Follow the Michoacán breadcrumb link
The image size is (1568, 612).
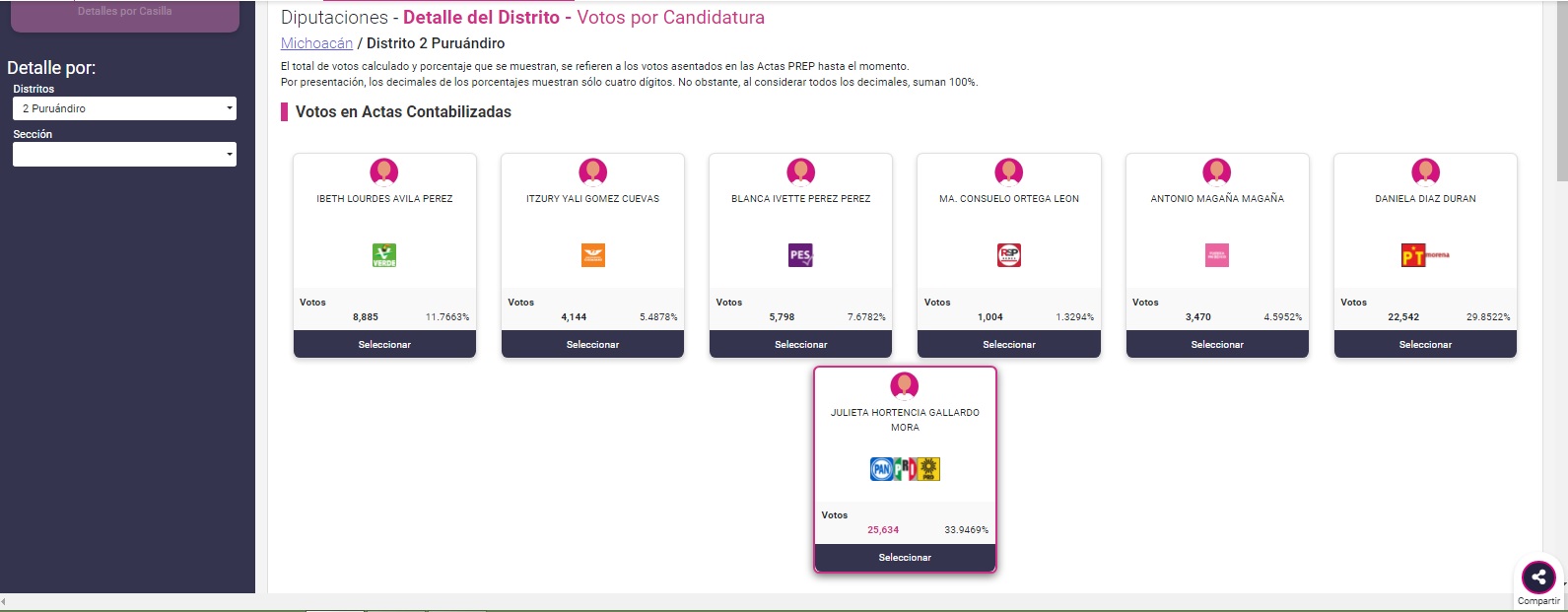tap(316, 43)
